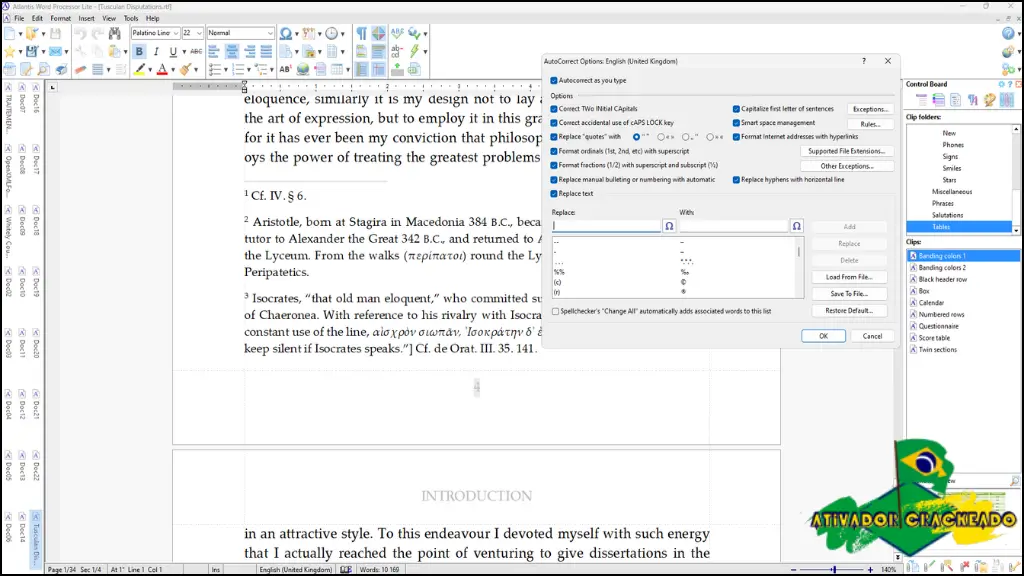The image size is (1024, 576).
Task: Apply Underline formatting
Action: 172,51
